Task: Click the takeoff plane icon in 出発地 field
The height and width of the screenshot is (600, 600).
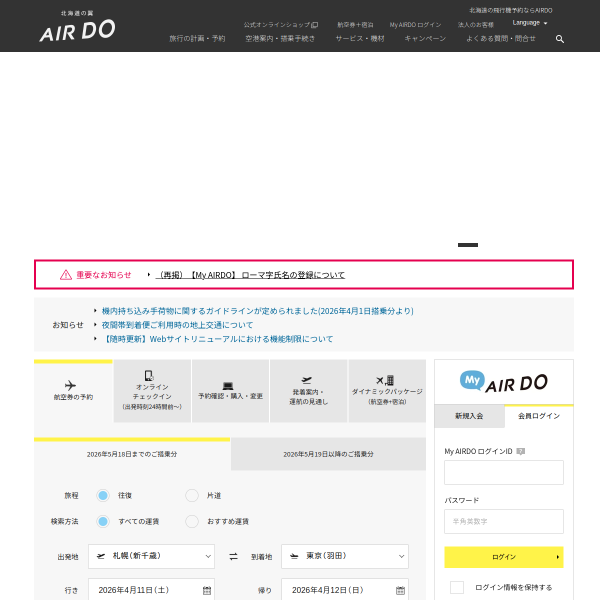Action: pos(101,556)
